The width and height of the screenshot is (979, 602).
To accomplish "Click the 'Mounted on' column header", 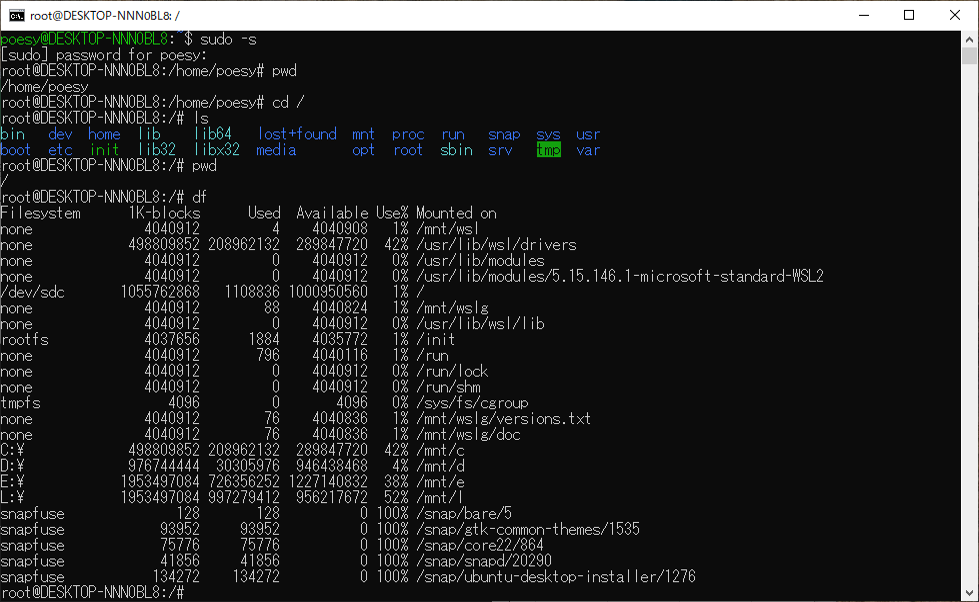I will [456, 213].
